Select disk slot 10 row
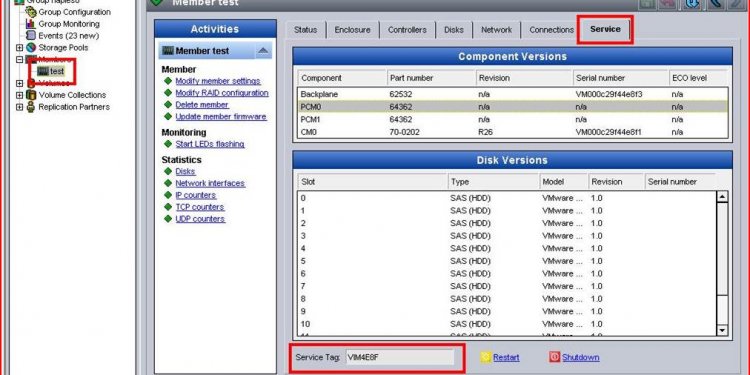The height and width of the screenshot is (375, 750). 507,324
